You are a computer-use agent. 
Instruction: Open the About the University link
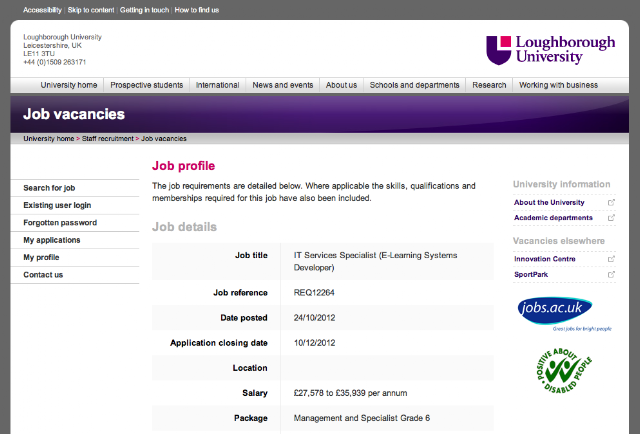(x=549, y=203)
